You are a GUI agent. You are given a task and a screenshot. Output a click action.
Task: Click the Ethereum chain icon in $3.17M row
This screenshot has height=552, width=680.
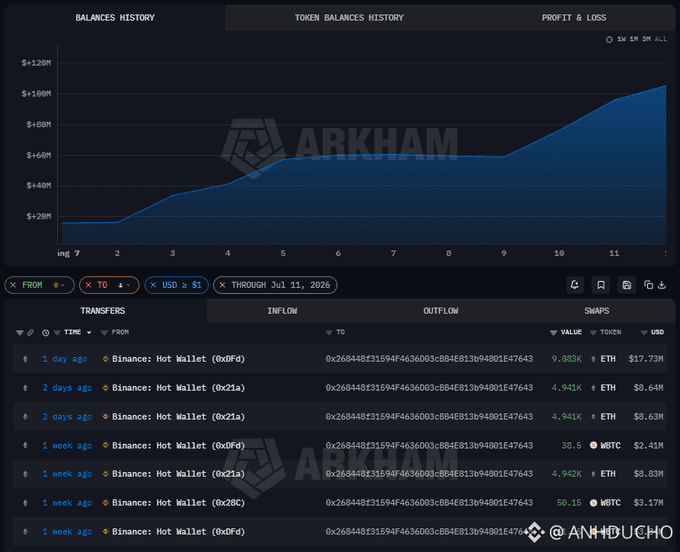(25, 503)
